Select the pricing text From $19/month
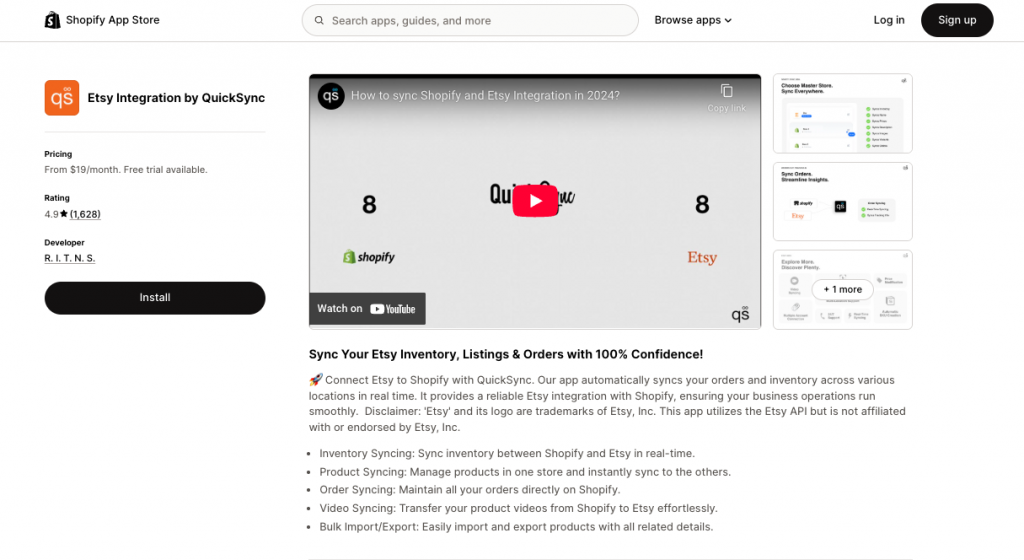The image size is (1024, 560). coord(126,170)
